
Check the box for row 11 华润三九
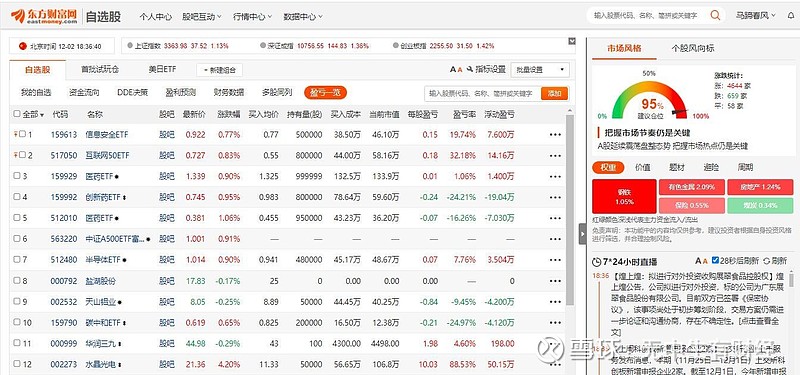(x=17, y=343)
